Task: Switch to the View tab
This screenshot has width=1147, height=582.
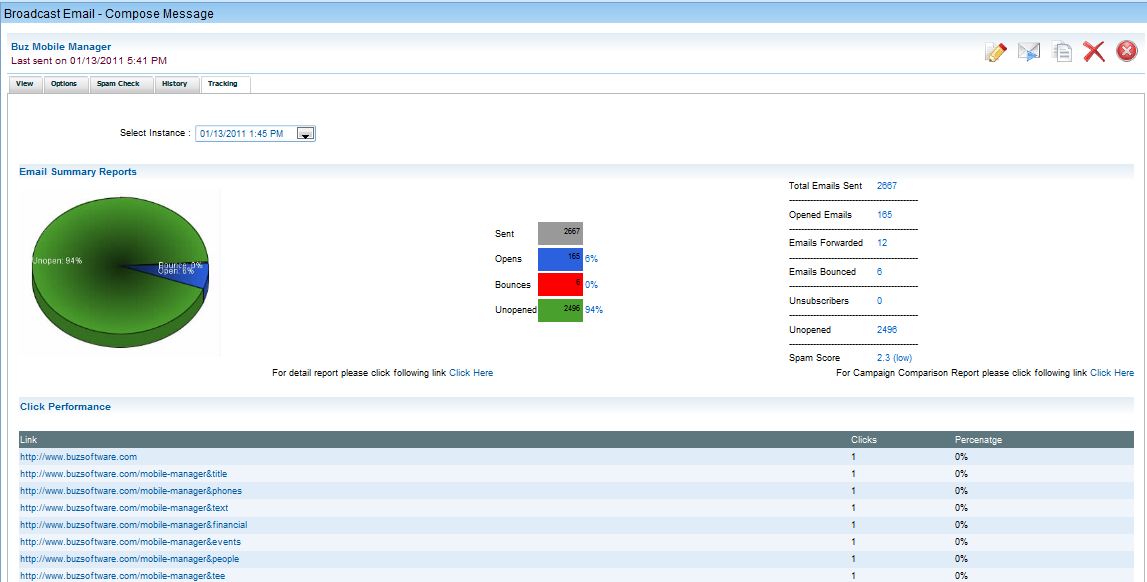Action: tap(25, 84)
